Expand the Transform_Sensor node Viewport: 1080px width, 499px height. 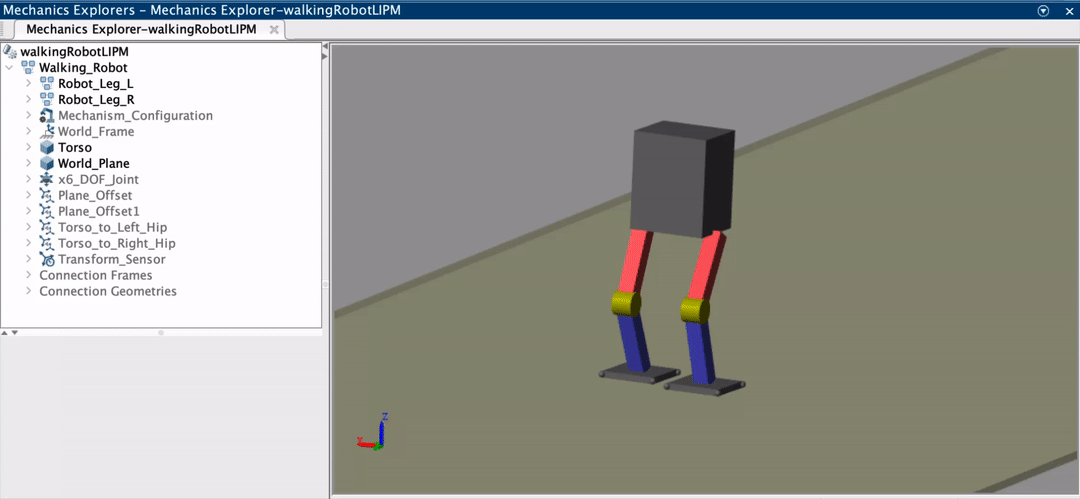point(28,259)
